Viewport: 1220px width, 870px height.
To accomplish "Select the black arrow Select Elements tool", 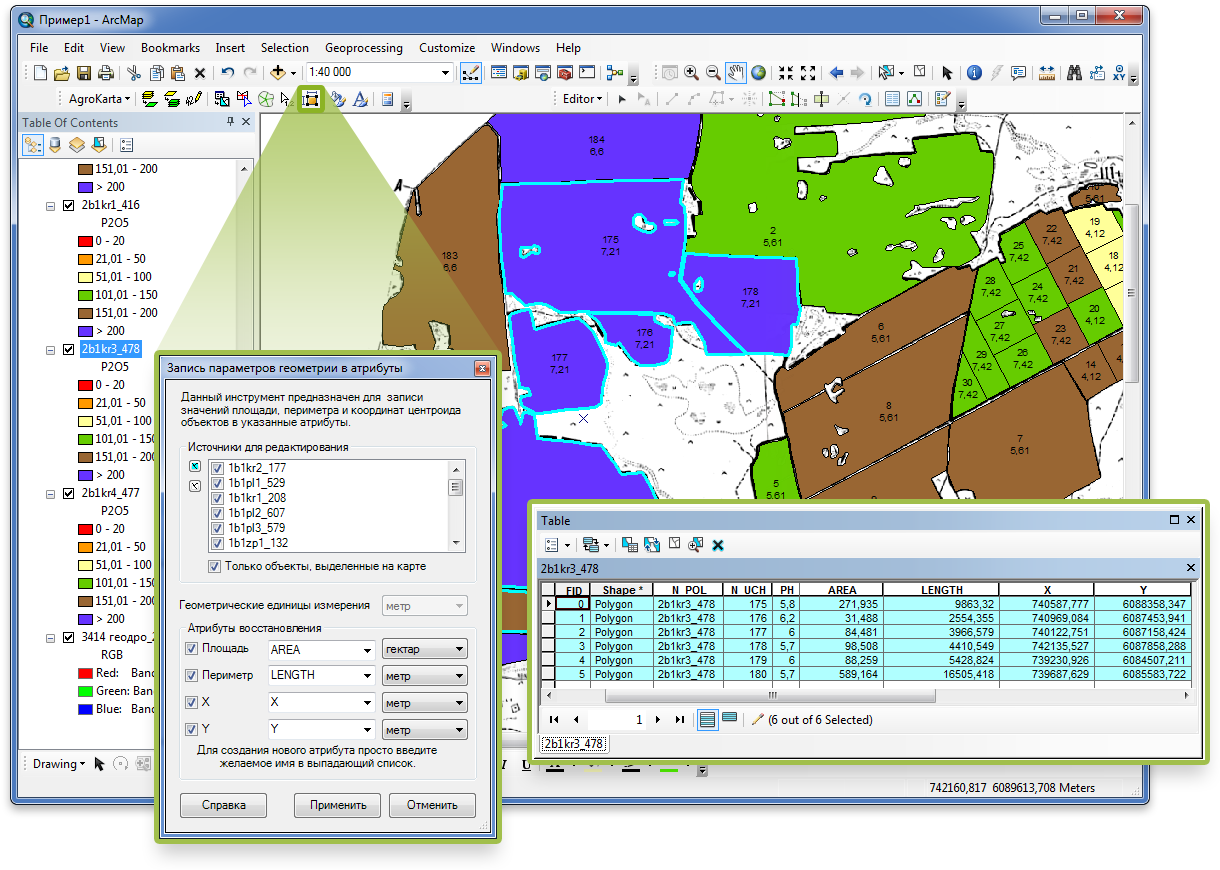I will (947, 73).
